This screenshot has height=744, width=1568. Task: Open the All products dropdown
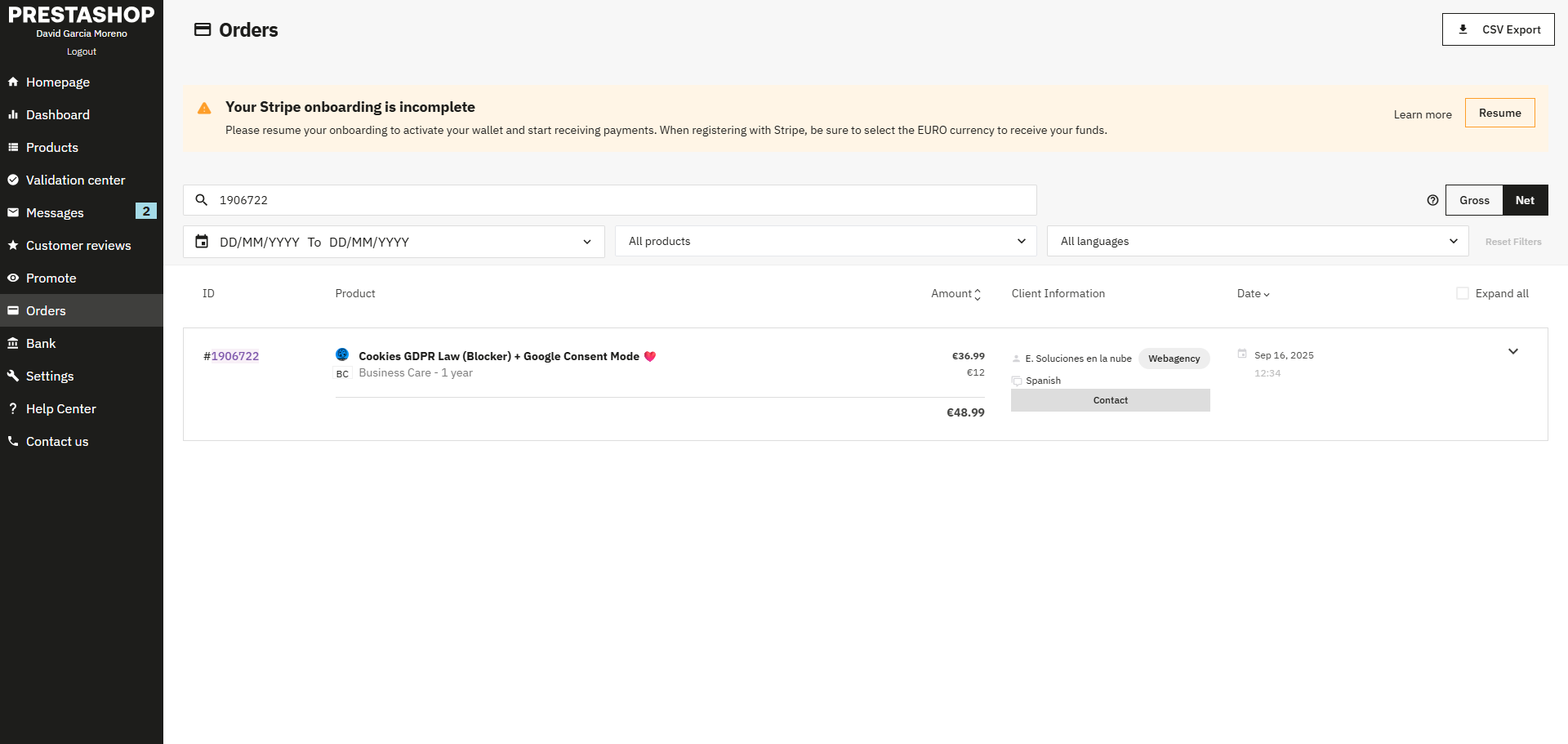(826, 242)
